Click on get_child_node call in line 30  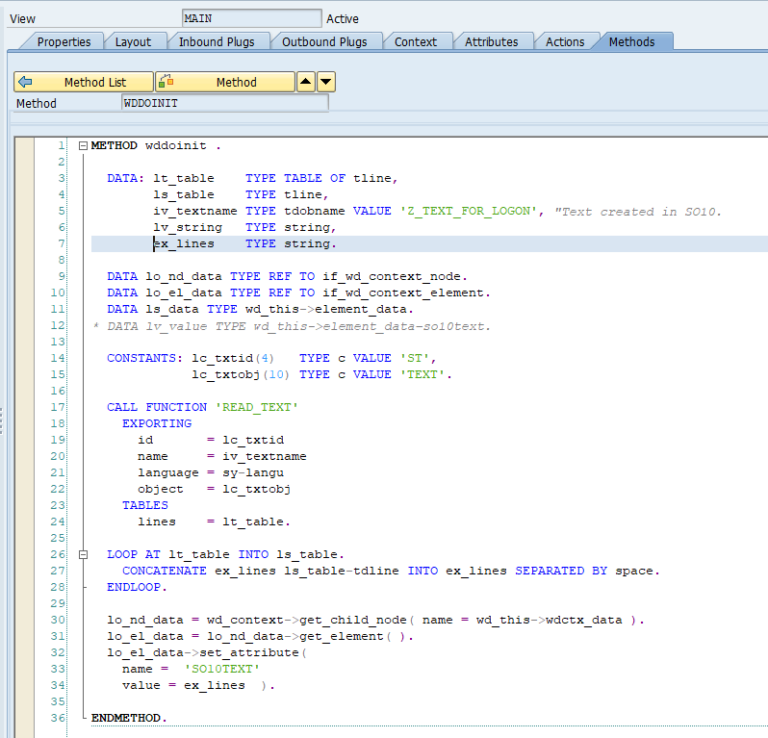click(353, 620)
